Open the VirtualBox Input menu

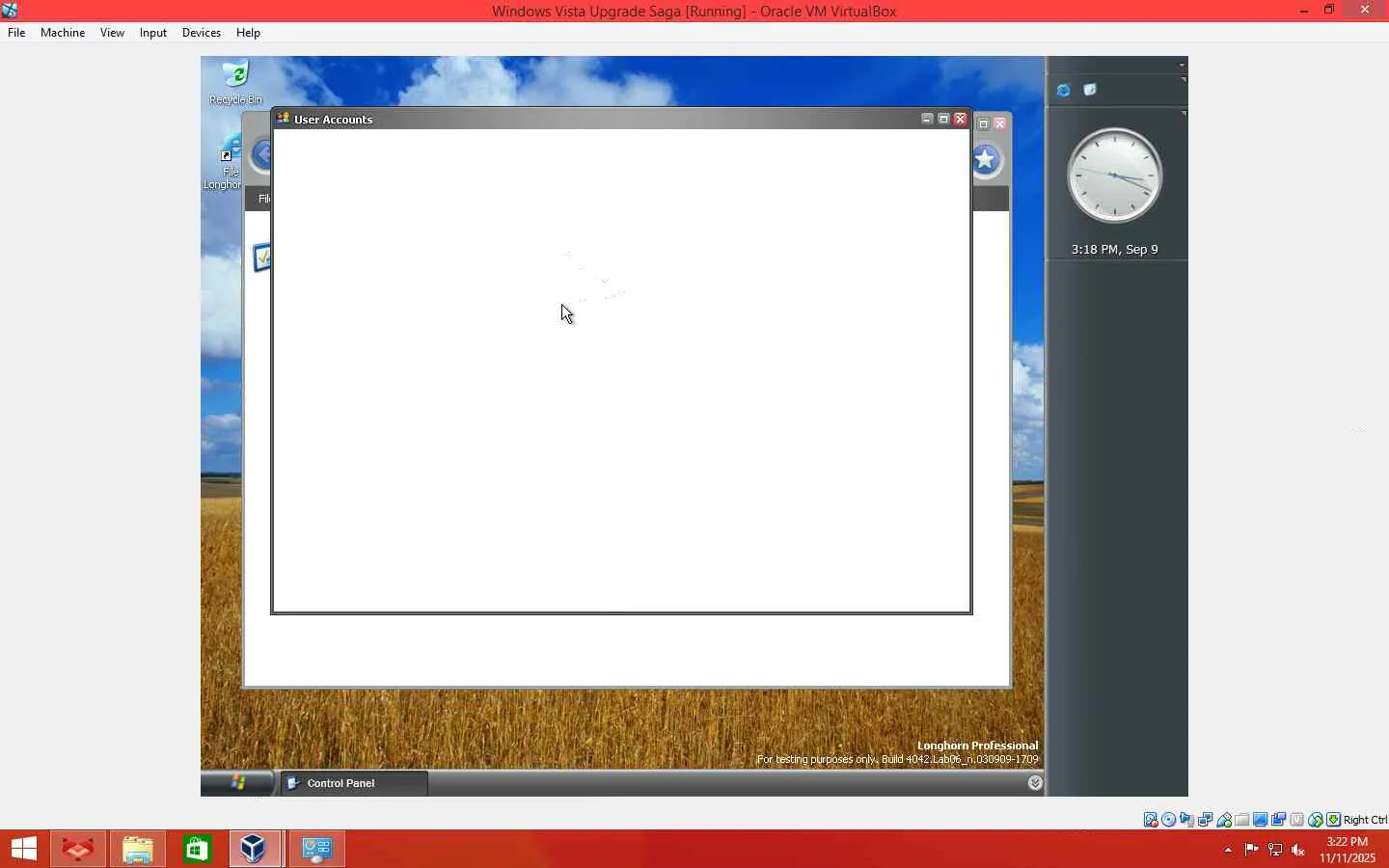pos(152,33)
